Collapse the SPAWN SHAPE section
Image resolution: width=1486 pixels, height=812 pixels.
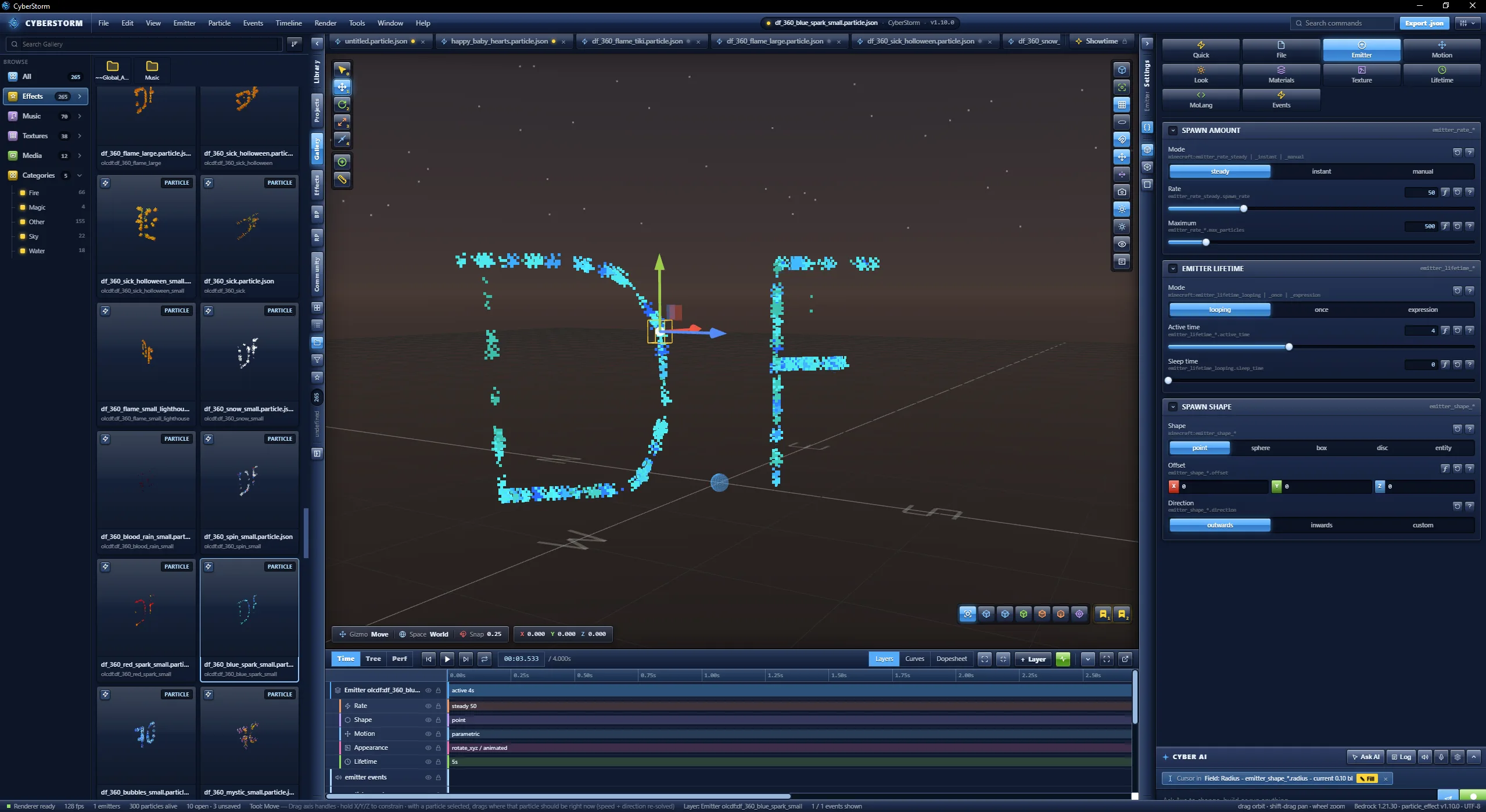point(1173,407)
